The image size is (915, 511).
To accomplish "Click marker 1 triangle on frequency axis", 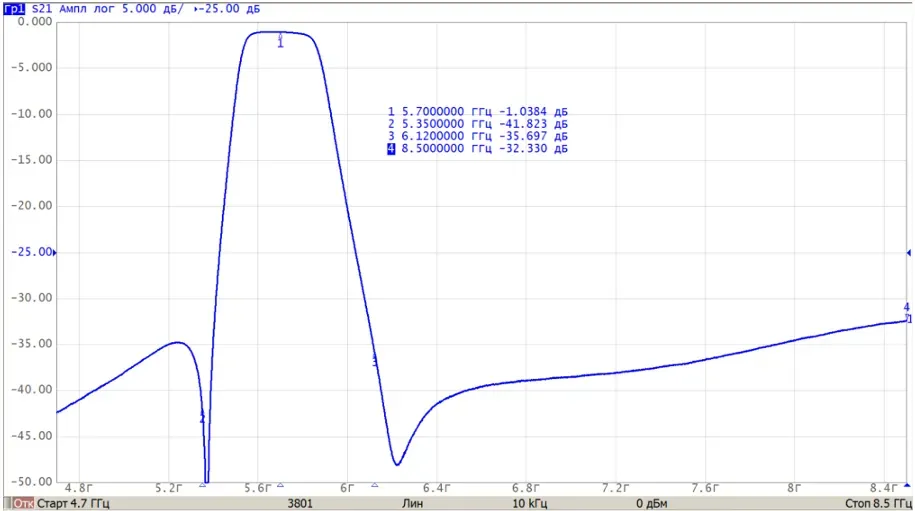I will (x=281, y=485).
